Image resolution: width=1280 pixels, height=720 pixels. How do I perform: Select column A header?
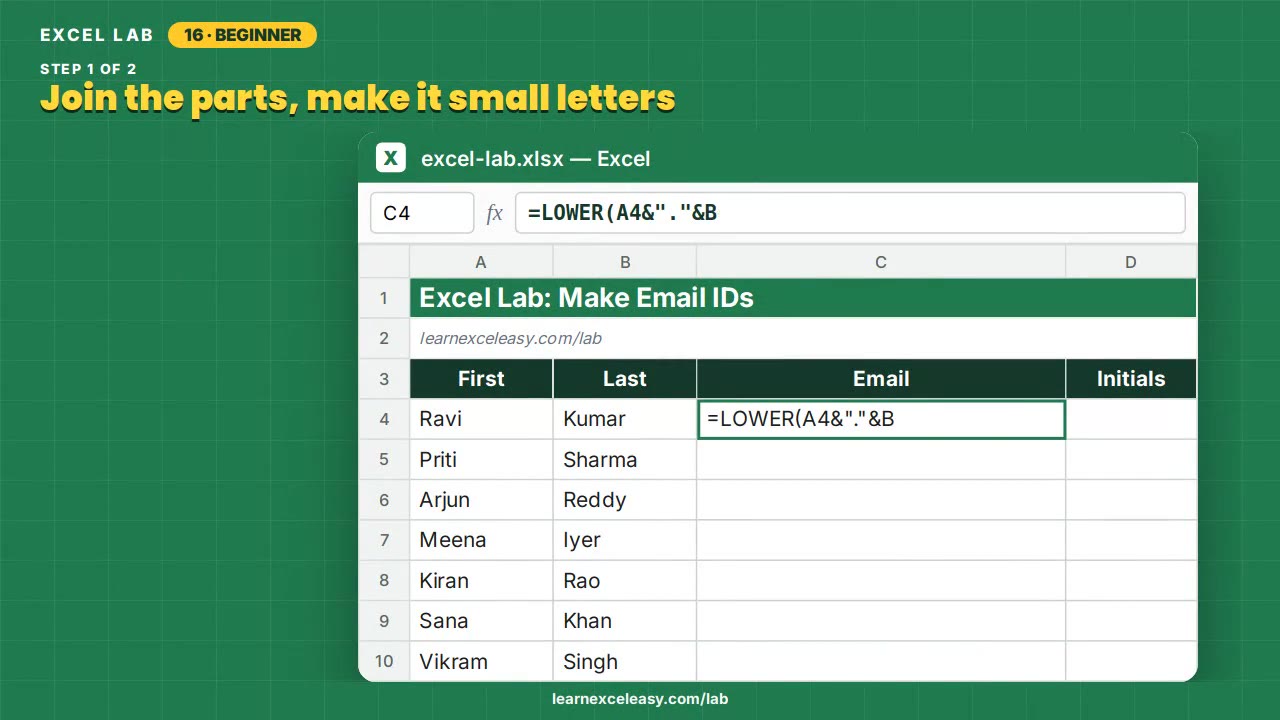coord(481,262)
